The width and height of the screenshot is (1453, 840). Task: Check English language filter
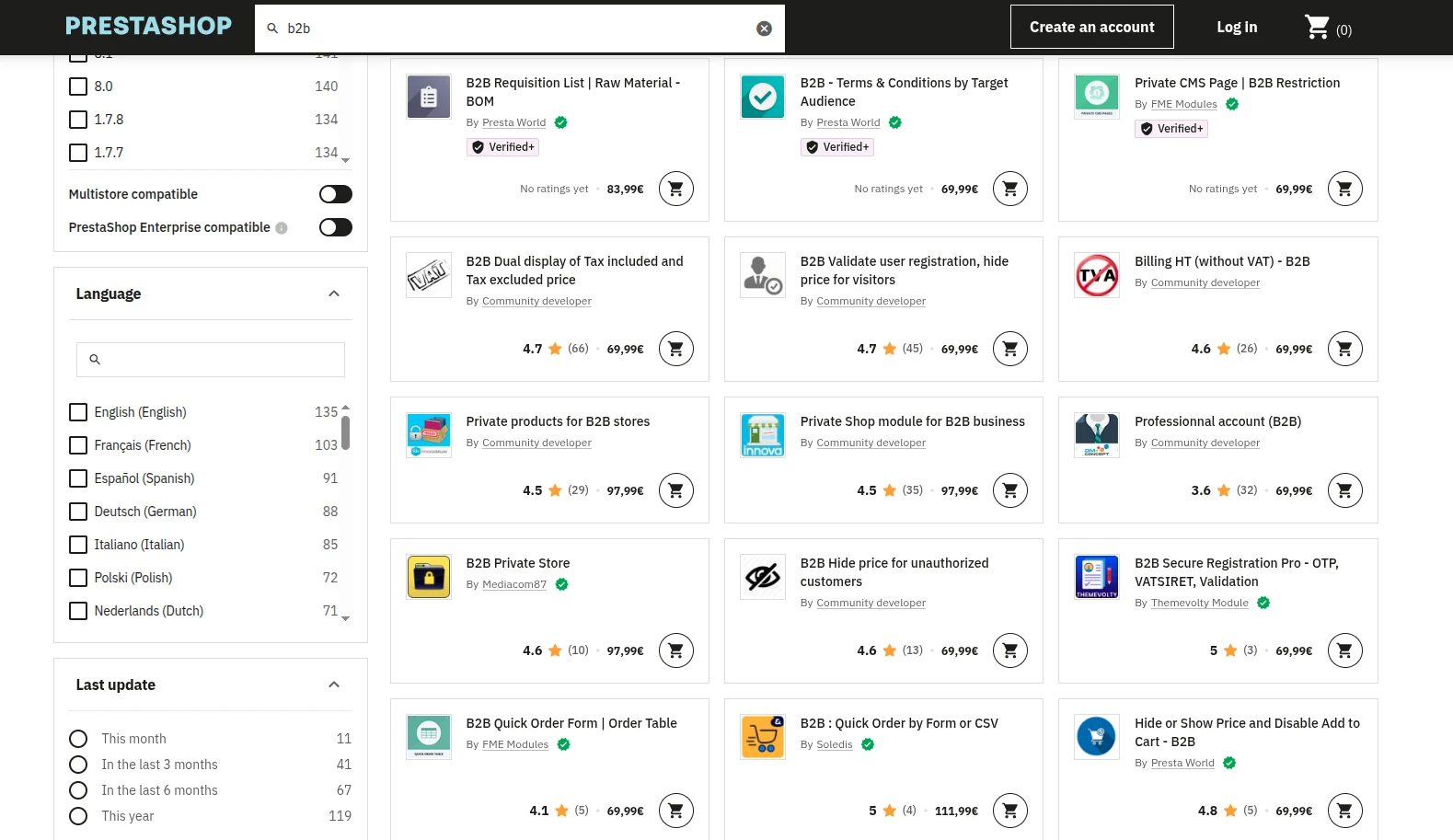pyautogui.click(x=78, y=412)
